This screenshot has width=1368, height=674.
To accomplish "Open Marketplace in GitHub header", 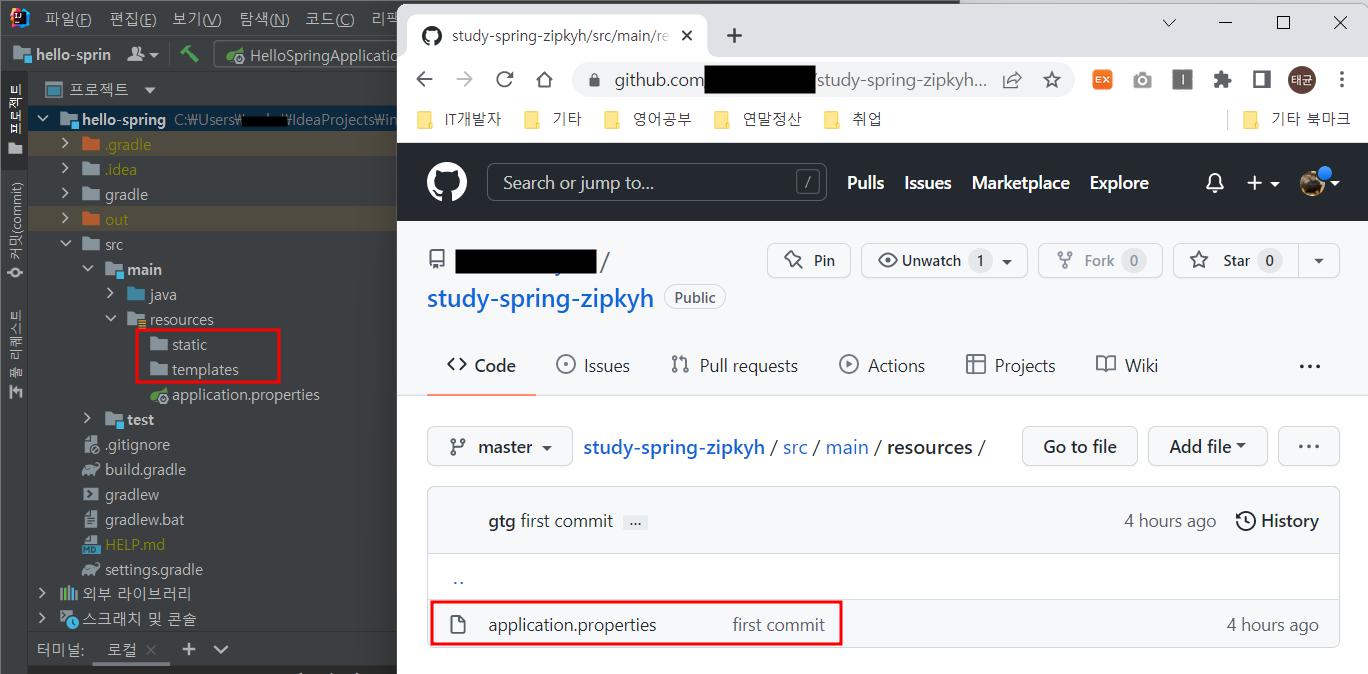I will (x=1020, y=183).
